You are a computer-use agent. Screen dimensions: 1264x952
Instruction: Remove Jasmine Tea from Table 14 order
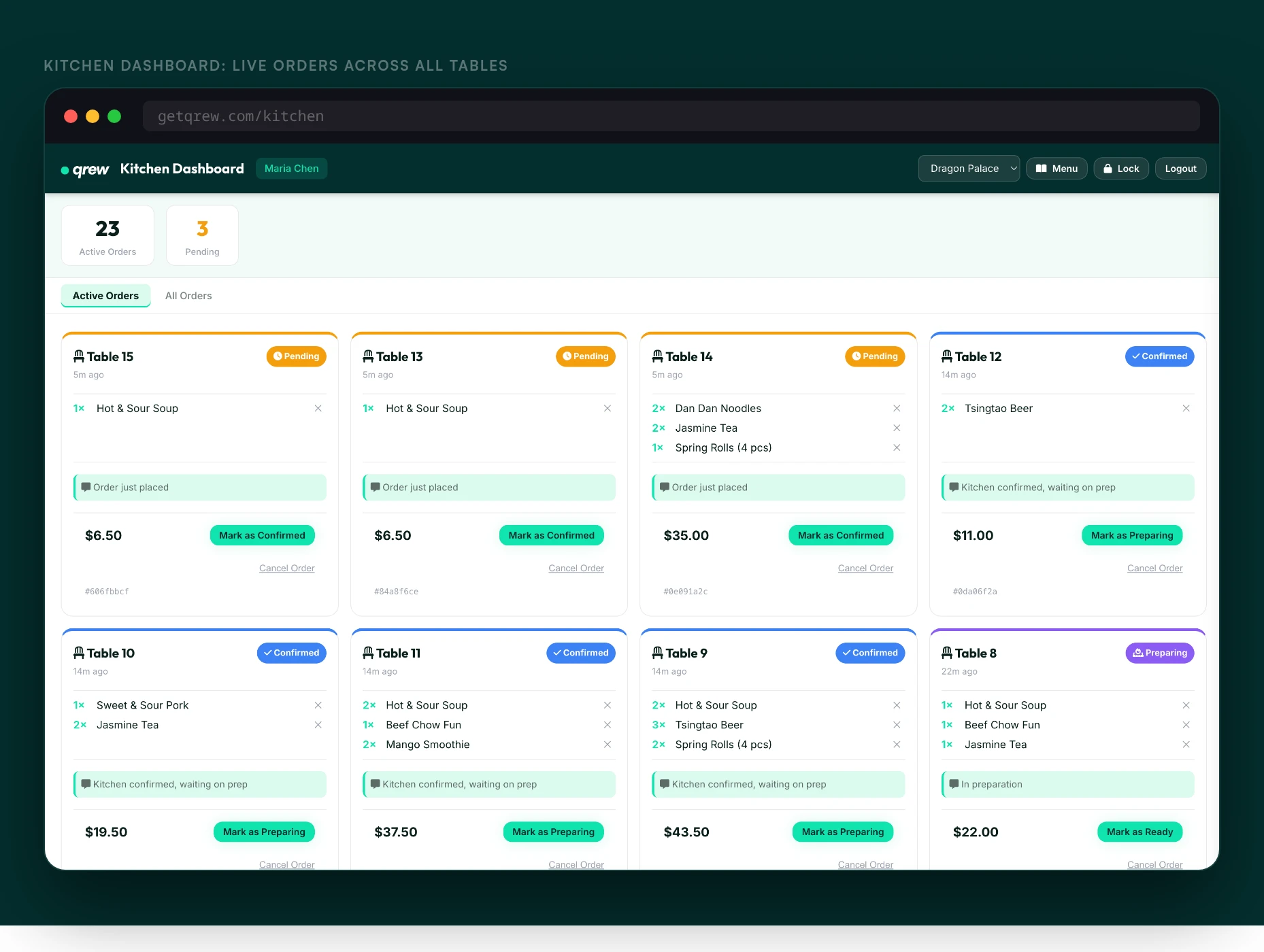coord(897,428)
